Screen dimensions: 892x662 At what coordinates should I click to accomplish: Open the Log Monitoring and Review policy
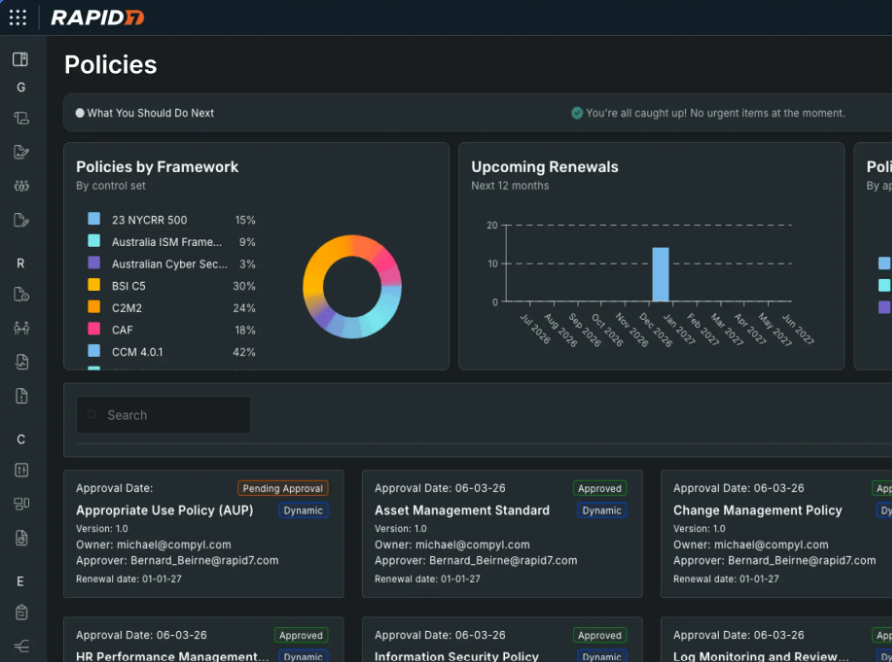776,639
